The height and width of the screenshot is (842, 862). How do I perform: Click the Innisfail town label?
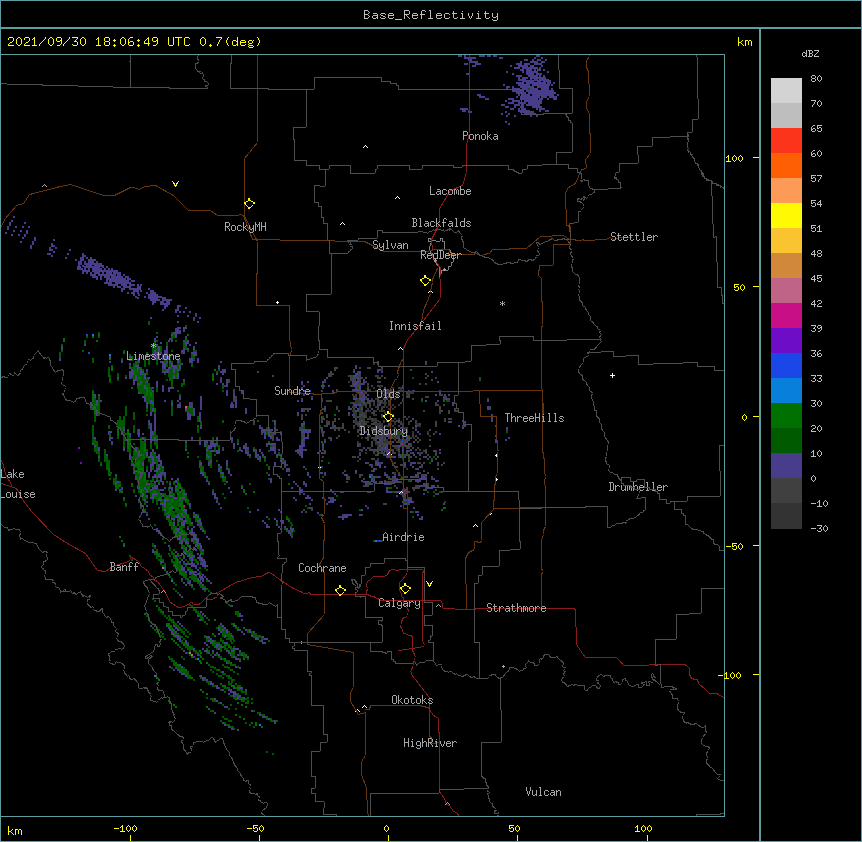[415, 326]
